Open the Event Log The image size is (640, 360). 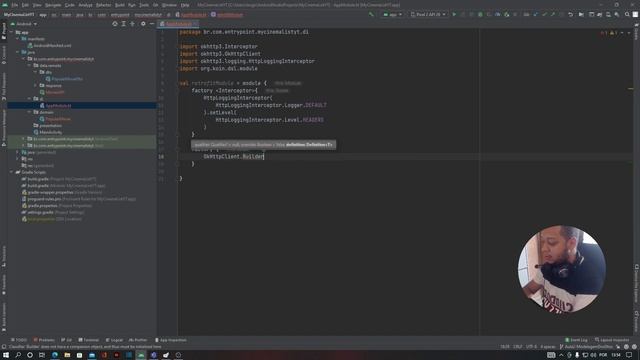coord(576,340)
